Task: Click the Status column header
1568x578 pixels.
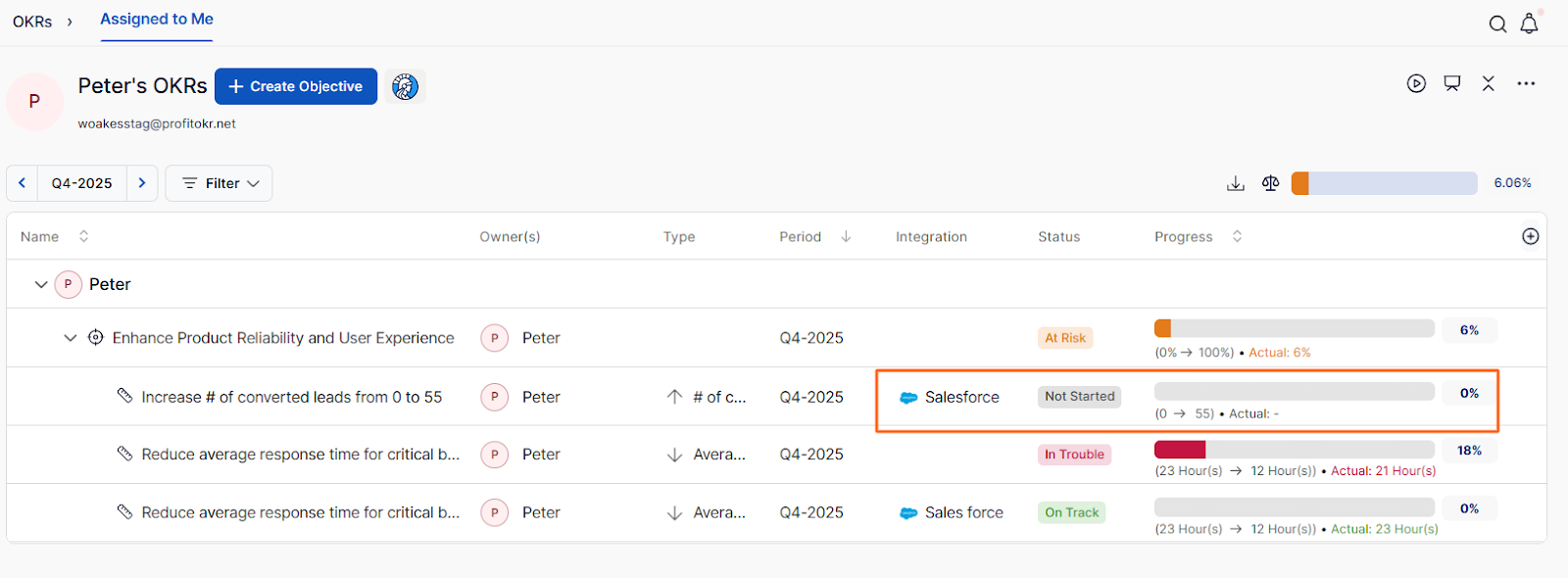Action: click(x=1059, y=237)
